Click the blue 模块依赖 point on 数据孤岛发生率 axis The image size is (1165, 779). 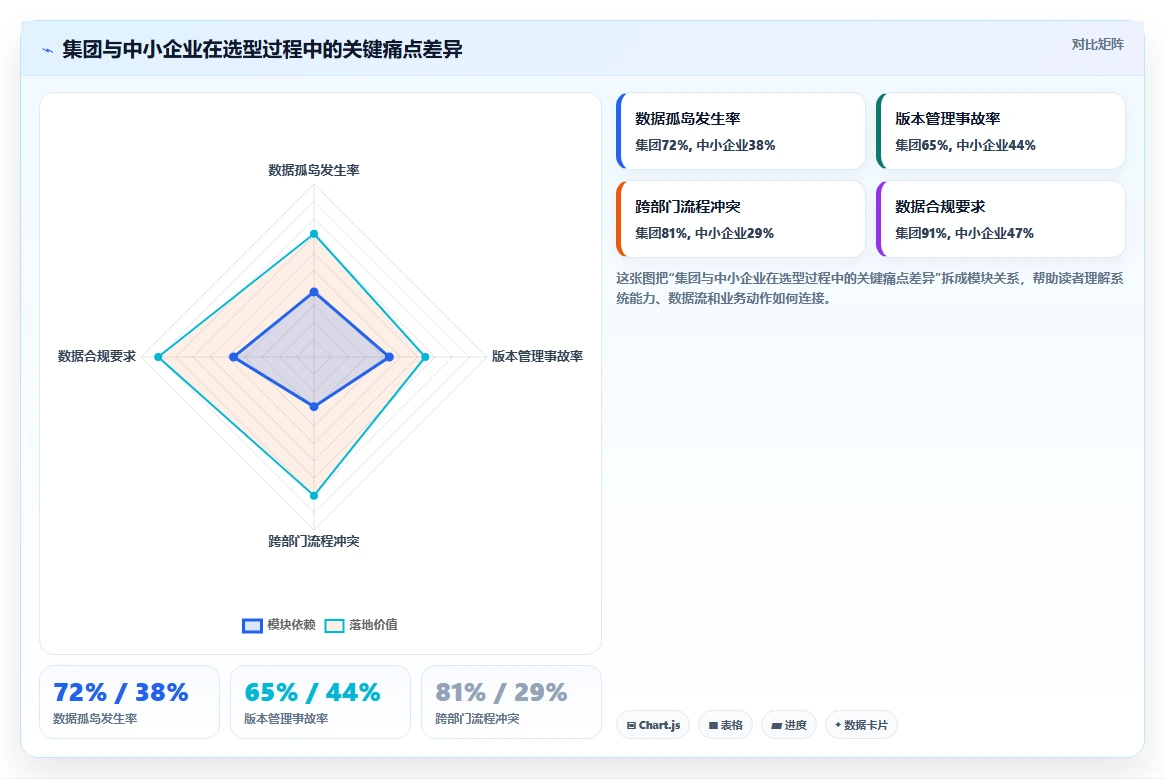tap(314, 292)
